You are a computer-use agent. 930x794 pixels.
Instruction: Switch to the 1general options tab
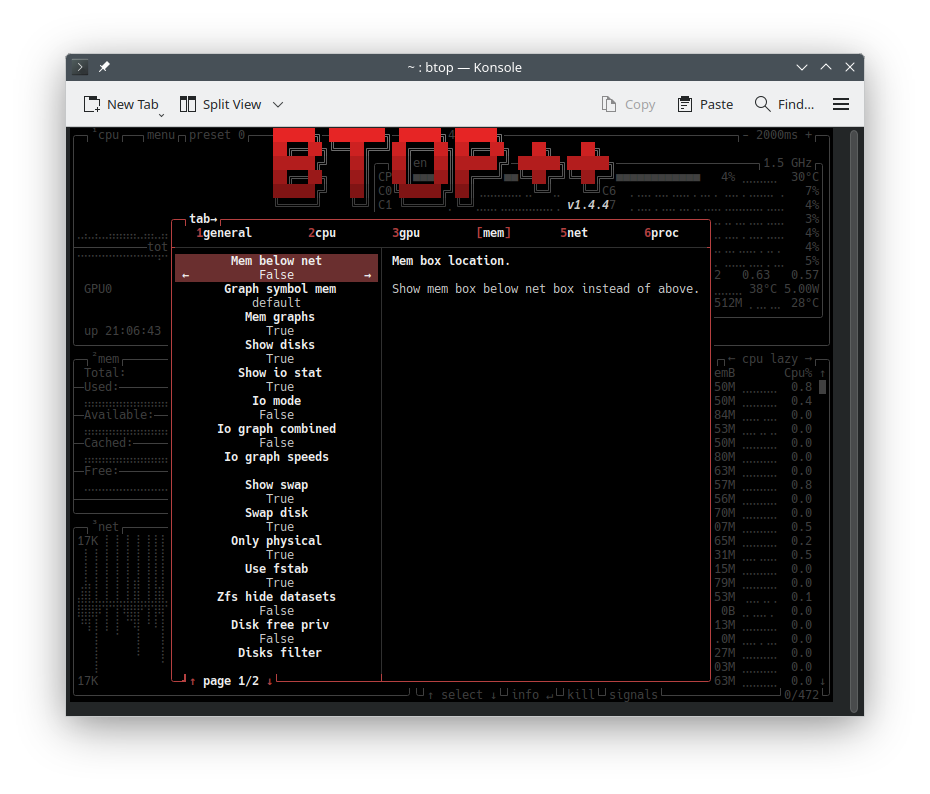tap(224, 233)
